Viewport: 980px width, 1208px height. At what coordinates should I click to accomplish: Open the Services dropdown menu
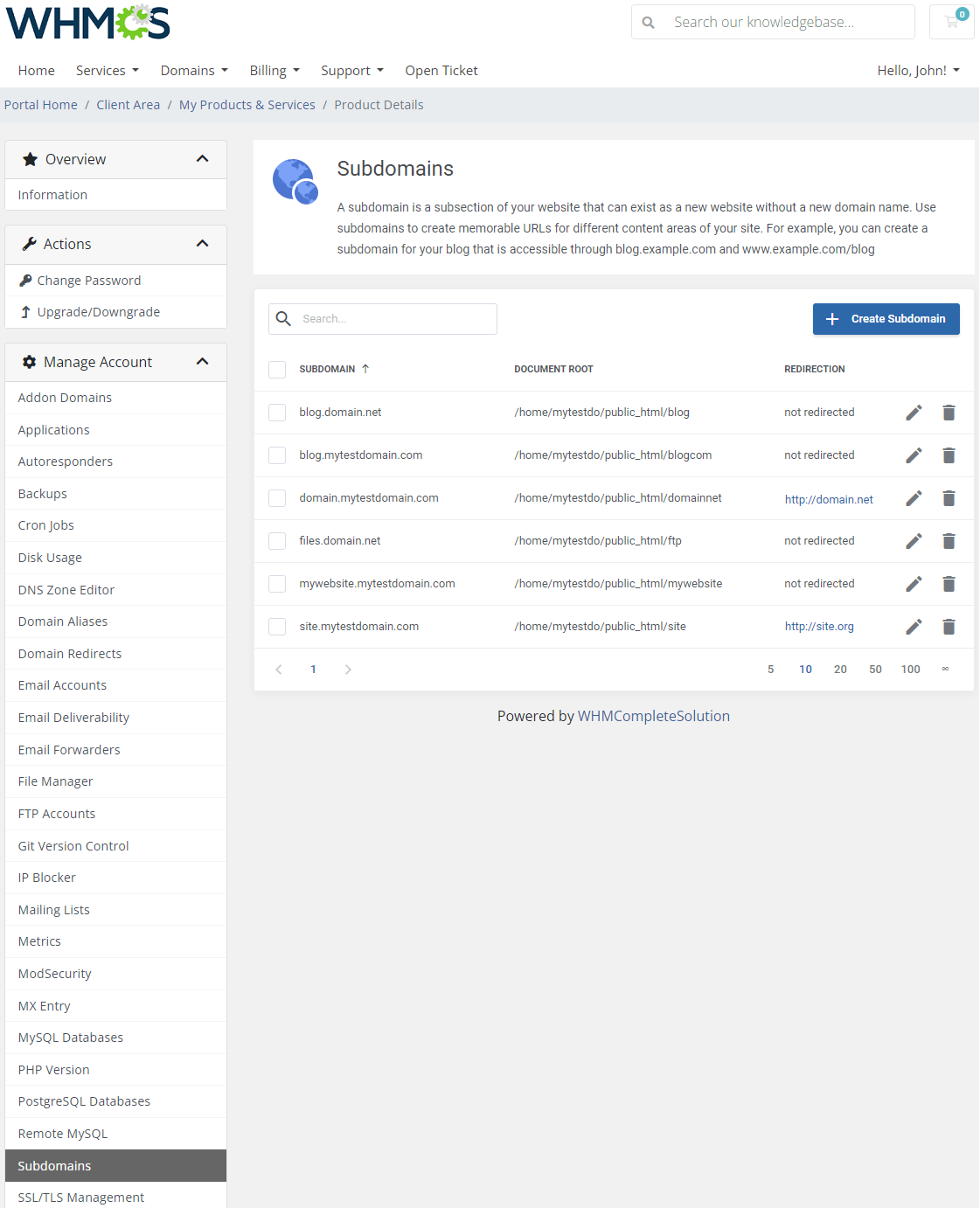(x=108, y=71)
